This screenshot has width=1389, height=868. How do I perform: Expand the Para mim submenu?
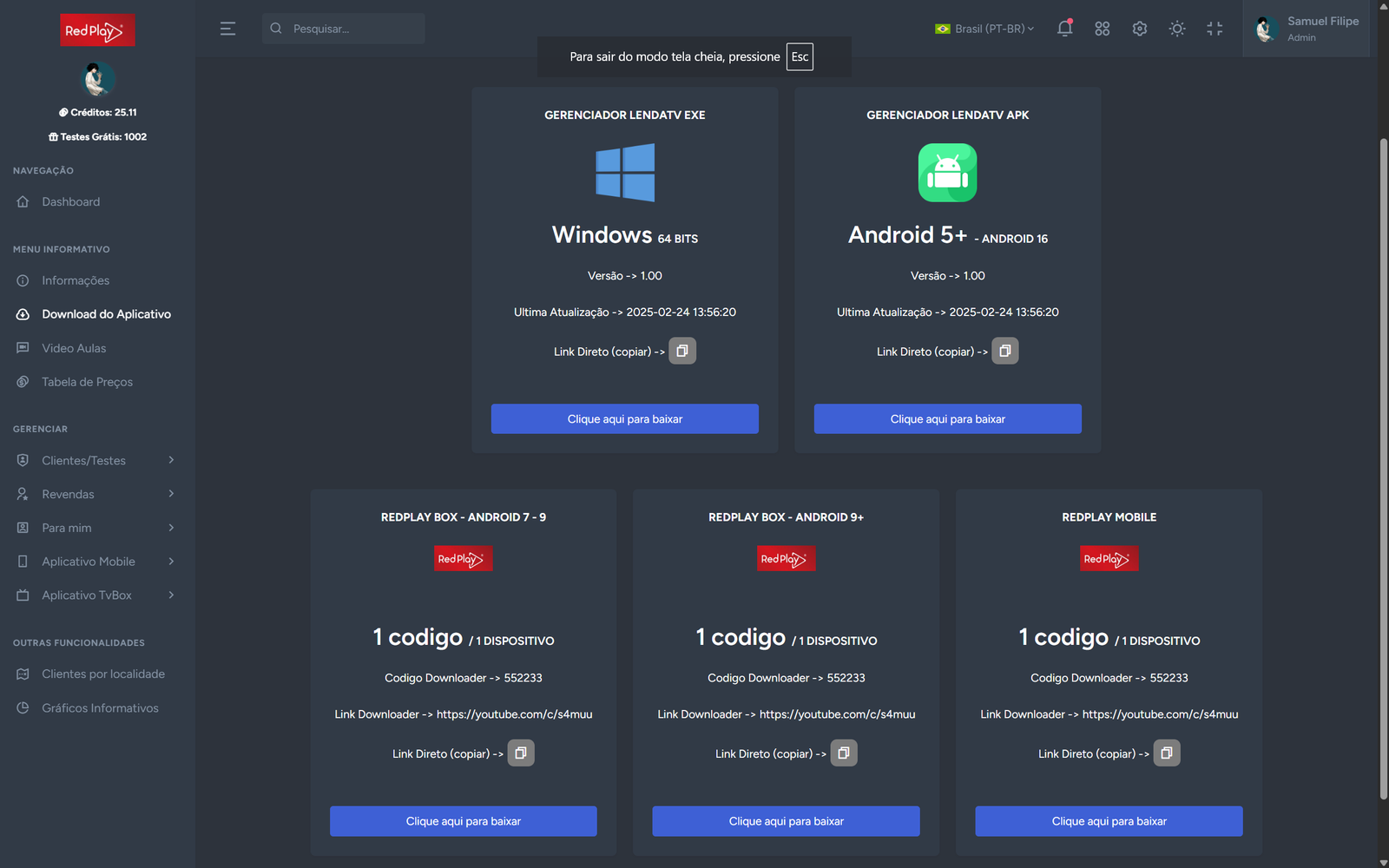(97, 528)
